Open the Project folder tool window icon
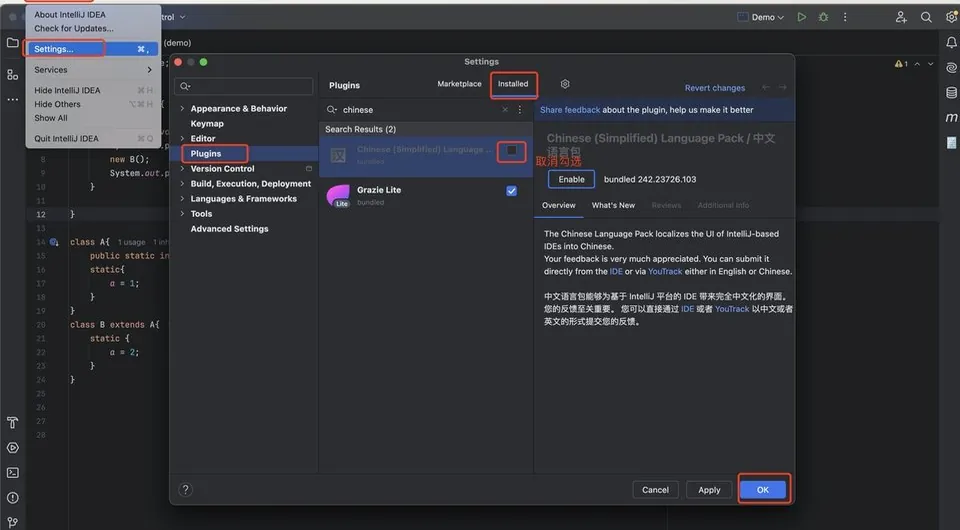 (12, 43)
